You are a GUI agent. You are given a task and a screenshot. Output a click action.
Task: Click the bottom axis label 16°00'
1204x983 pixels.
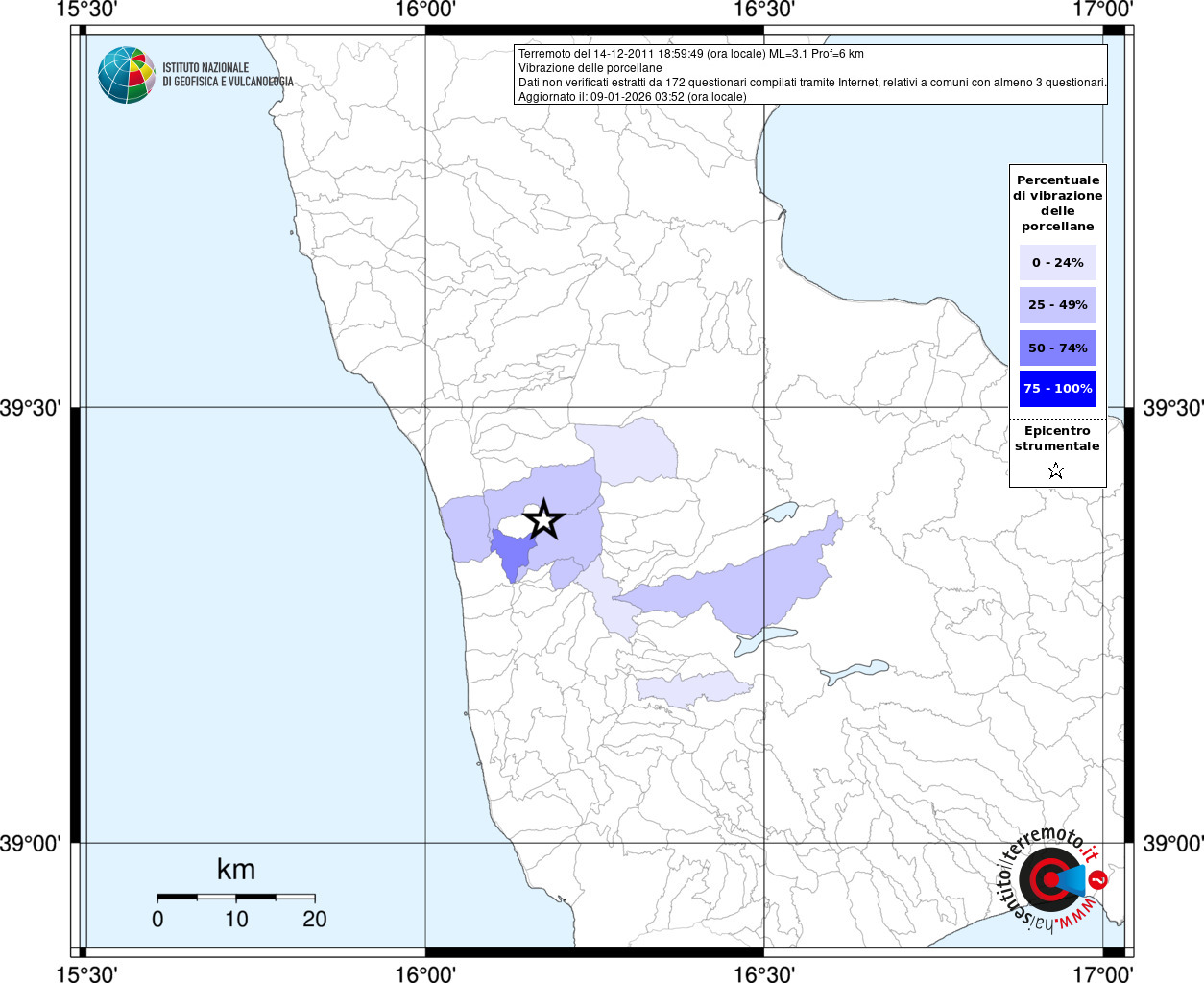(x=425, y=973)
